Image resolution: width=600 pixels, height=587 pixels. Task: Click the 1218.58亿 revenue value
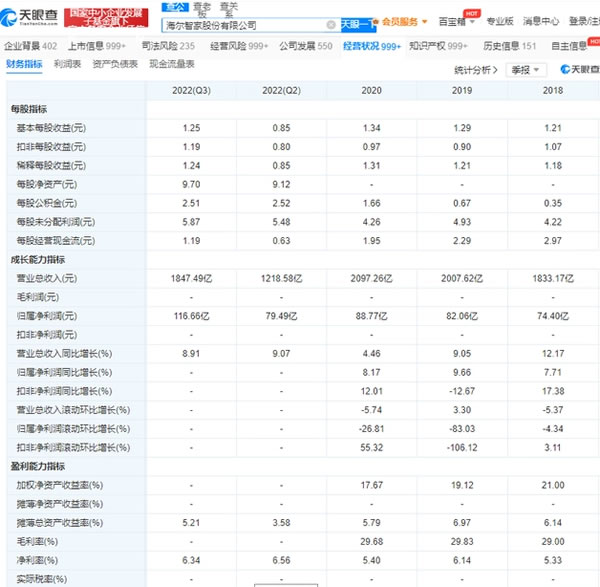click(281, 279)
